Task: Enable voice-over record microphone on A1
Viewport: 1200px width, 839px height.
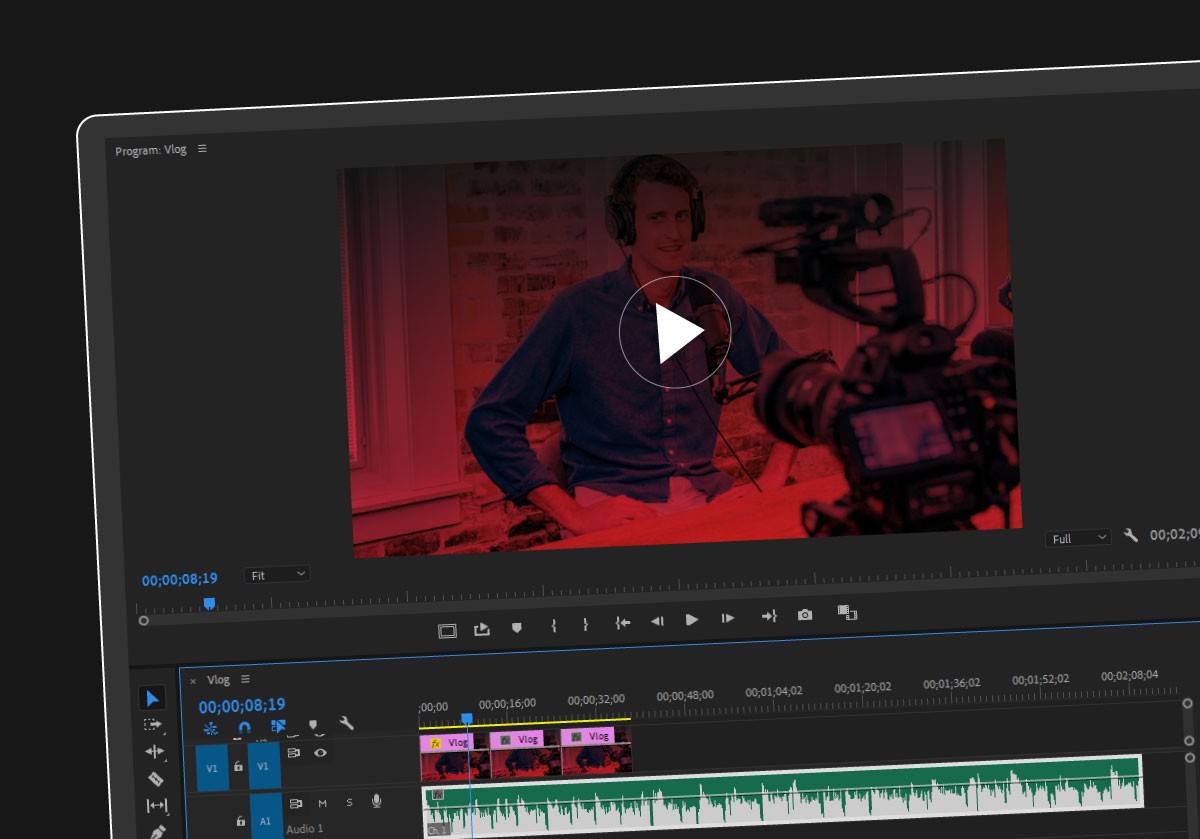Action: [x=377, y=801]
